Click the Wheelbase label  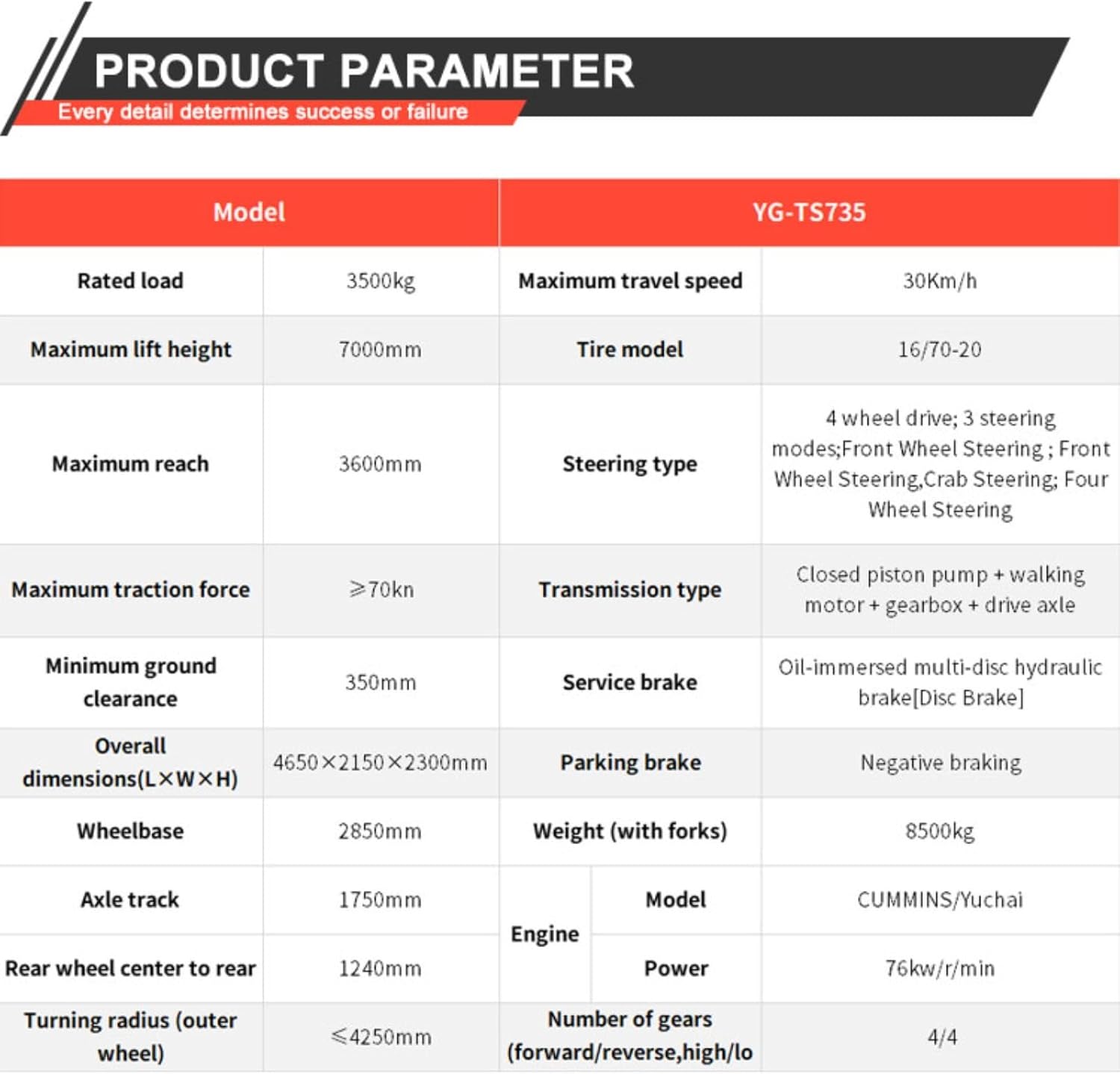click(x=131, y=831)
